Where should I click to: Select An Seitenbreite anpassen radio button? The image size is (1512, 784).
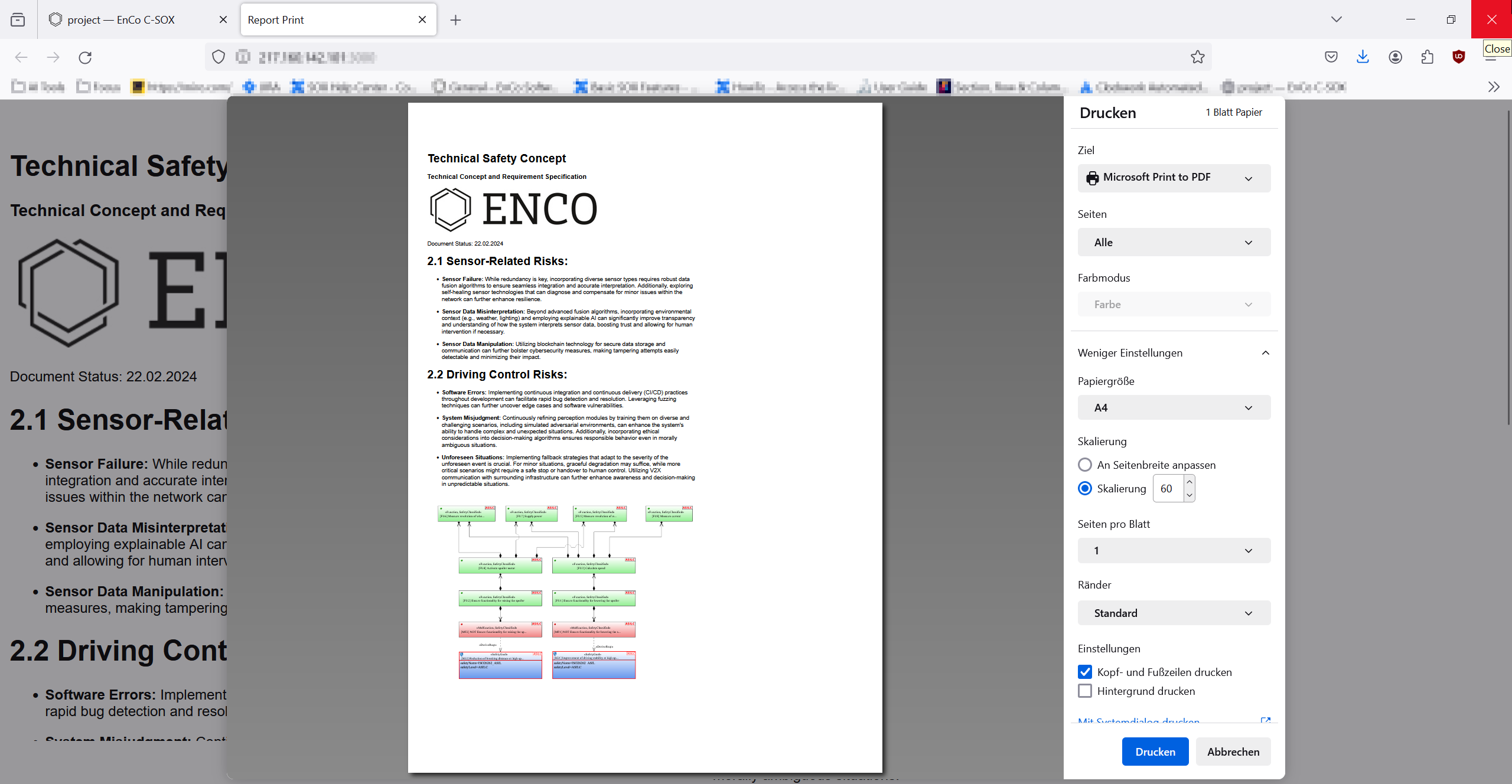pyautogui.click(x=1084, y=465)
